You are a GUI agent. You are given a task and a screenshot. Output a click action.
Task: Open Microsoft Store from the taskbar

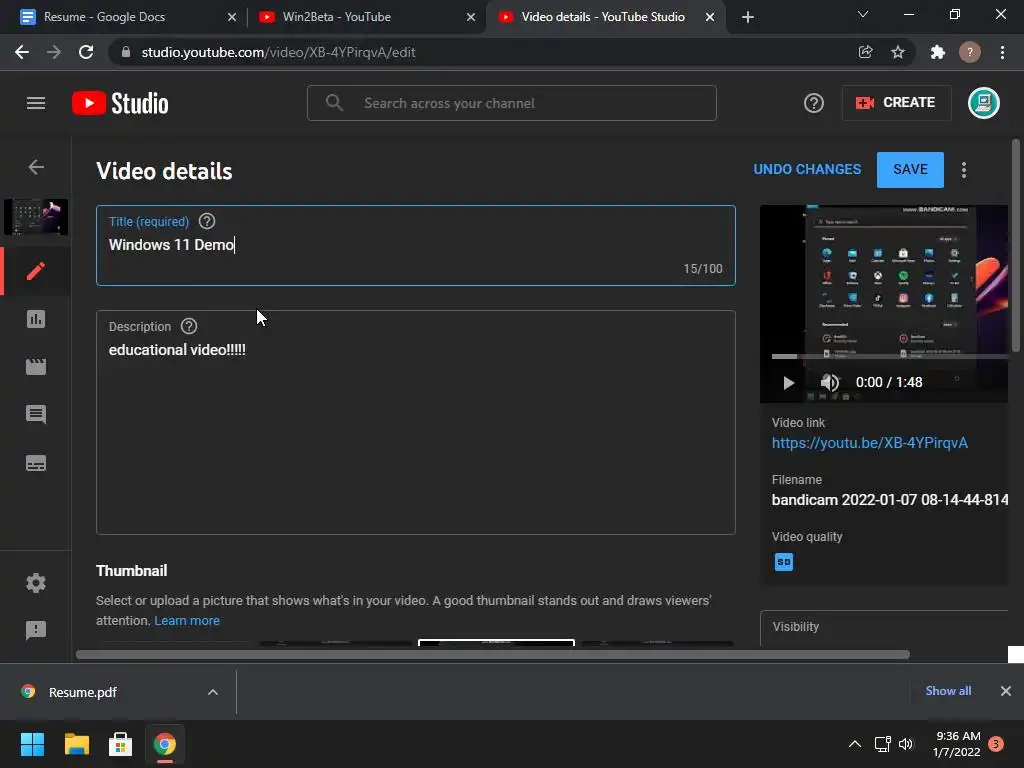pyautogui.click(x=120, y=744)
